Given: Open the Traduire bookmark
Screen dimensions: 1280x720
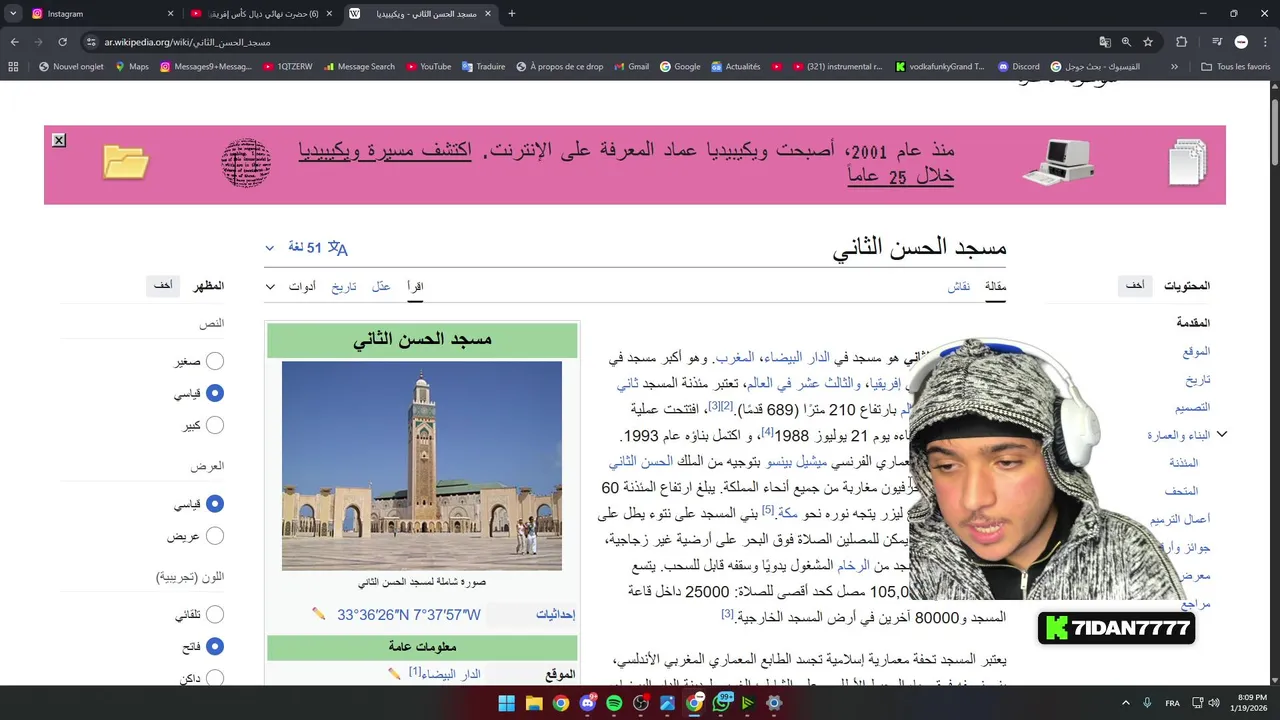Looking at the screenshot, I should click(x=483, y=67).
